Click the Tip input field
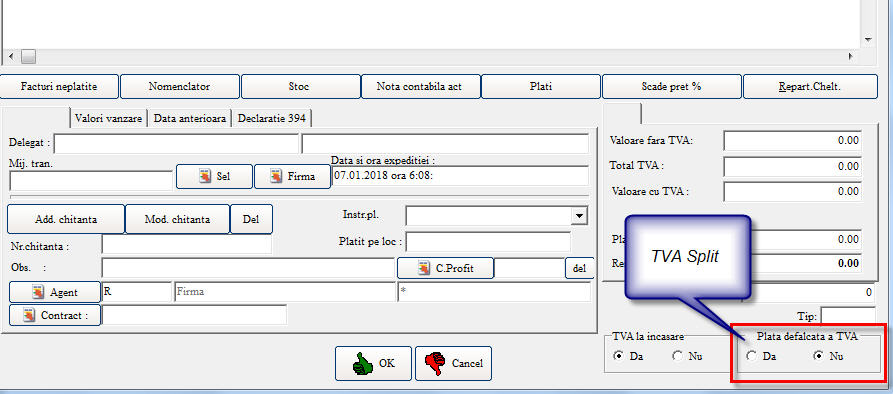Viewport: 893px width, 394px height. pyautogui.click(x=848, y=315)
